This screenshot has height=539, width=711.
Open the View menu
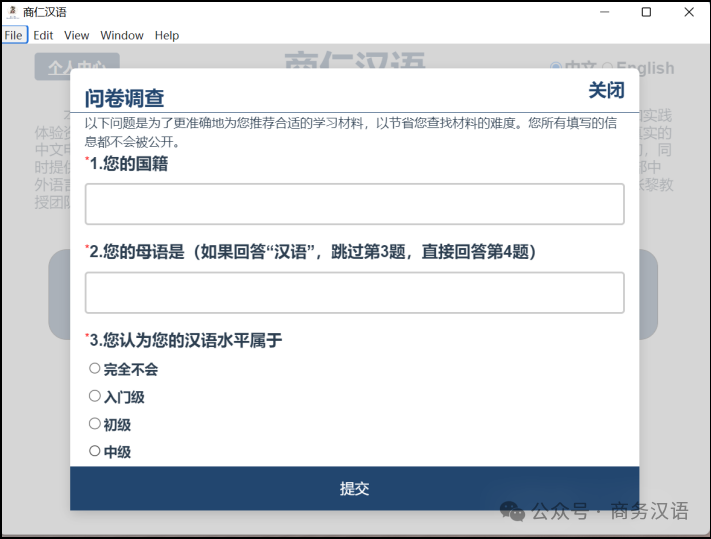(x=77, y=35)
